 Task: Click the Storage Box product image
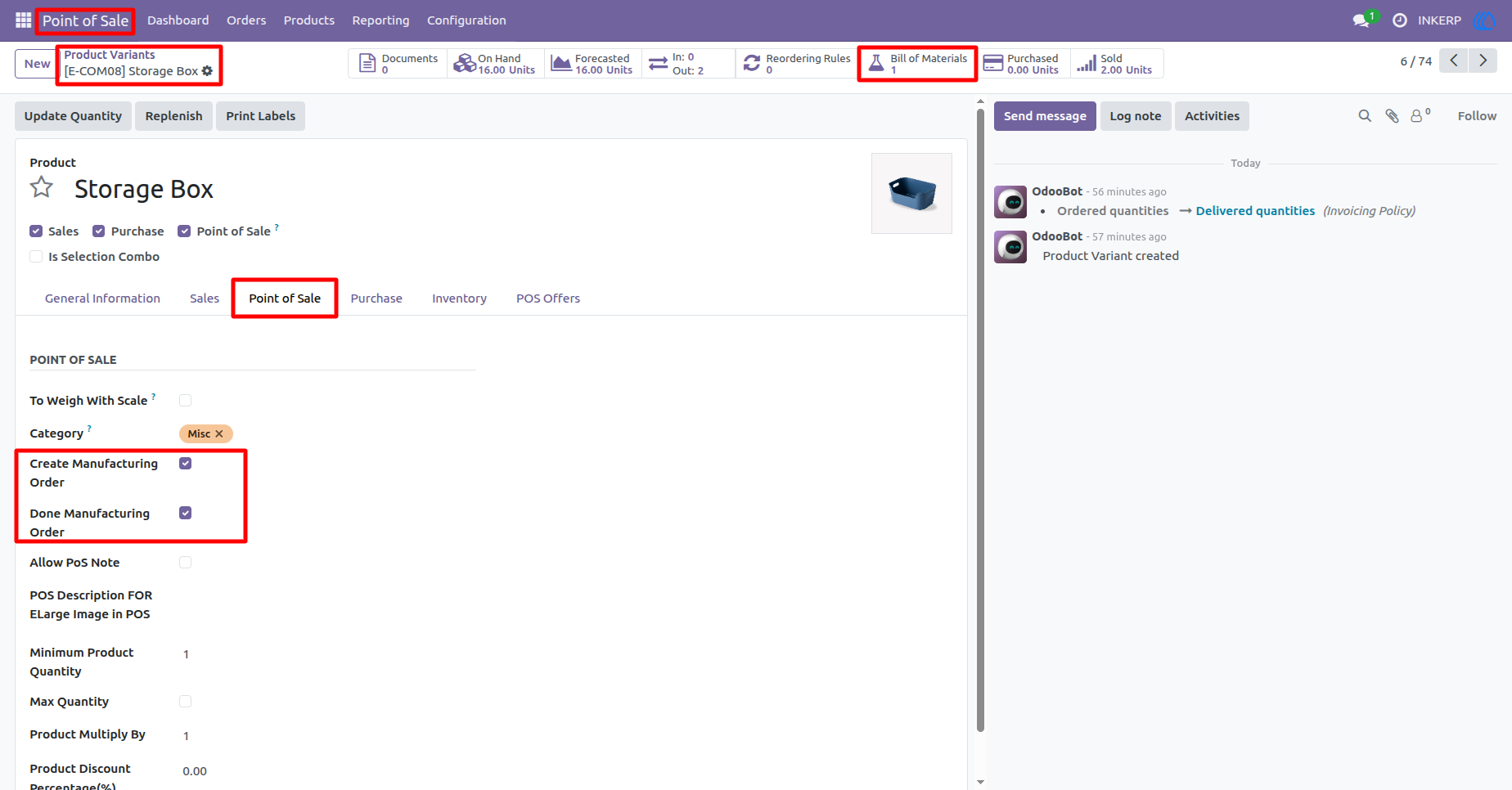click(911, 194)
